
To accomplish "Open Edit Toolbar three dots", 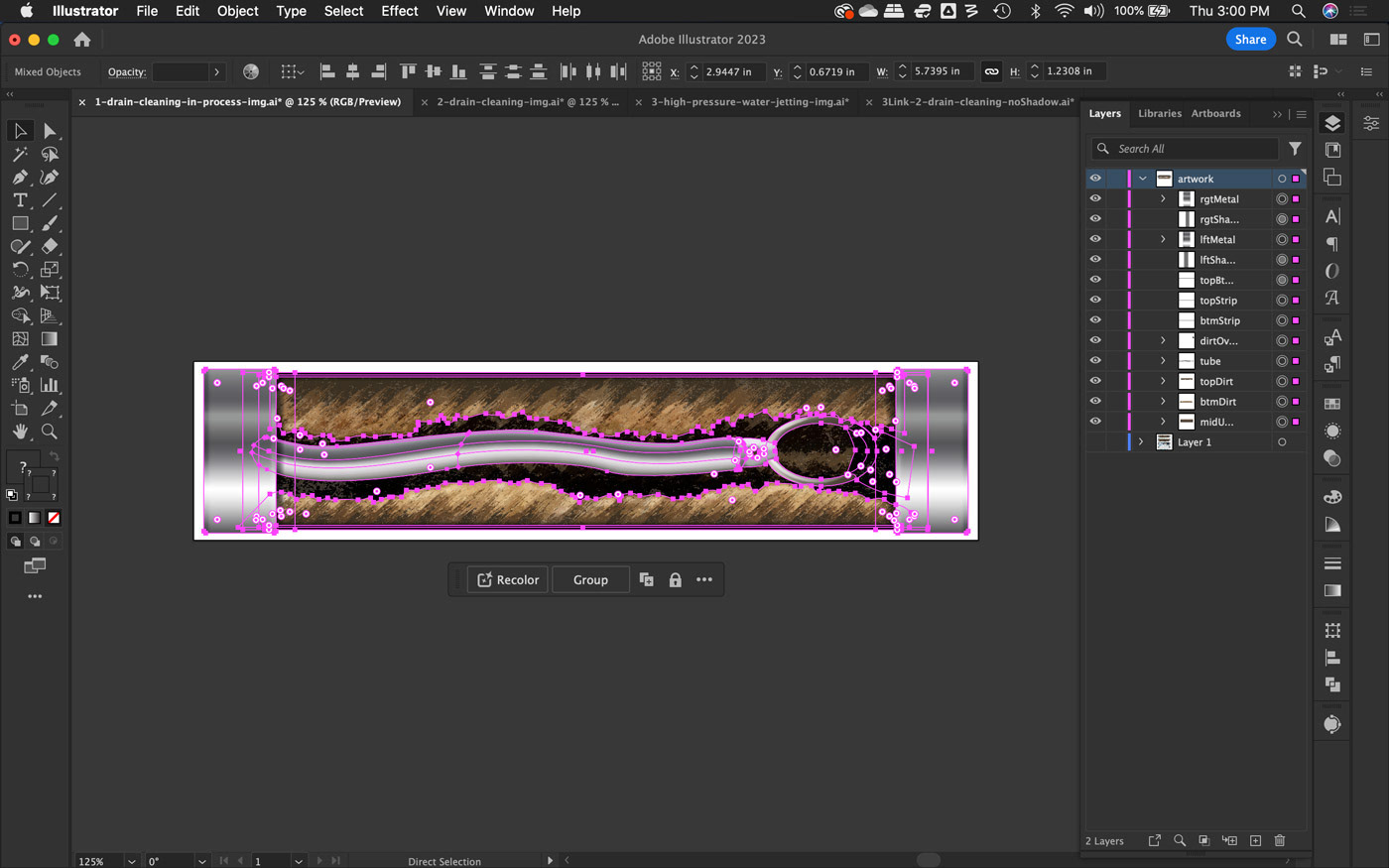I will (35, 596).
